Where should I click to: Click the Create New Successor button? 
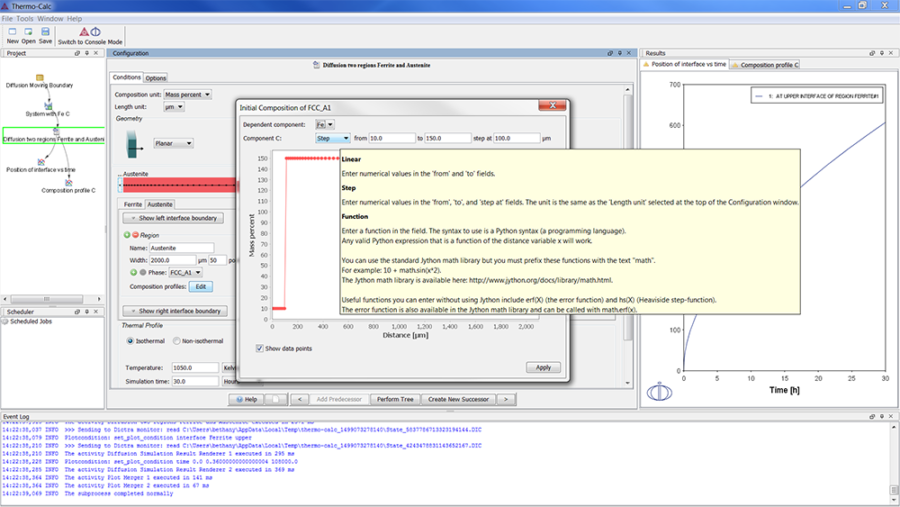pos(458,399)
